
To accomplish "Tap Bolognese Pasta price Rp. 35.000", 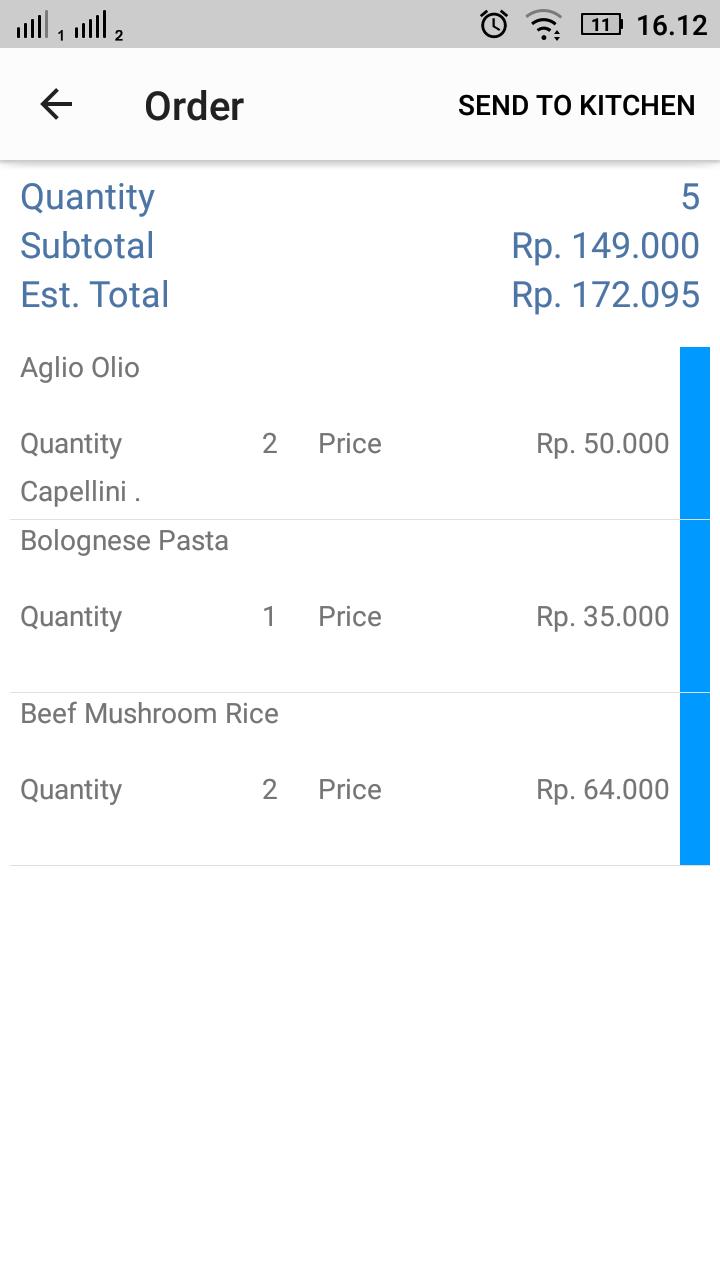I will tap(603, 617).
